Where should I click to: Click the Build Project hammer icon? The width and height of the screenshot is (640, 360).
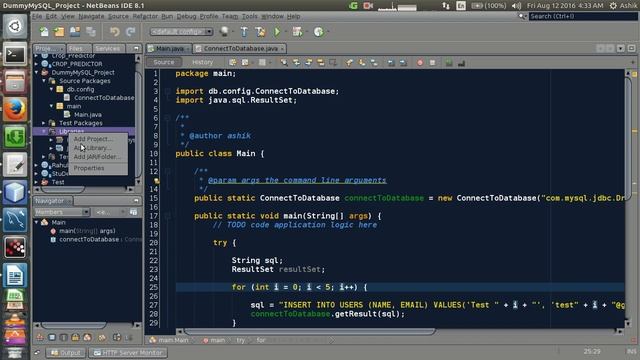coord(244,31)
